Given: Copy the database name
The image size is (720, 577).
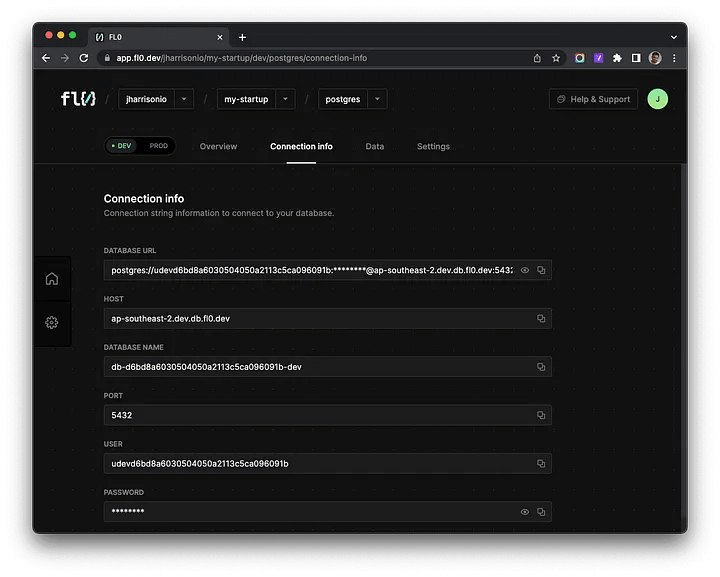Looking at the screenshot, I should click(541, 367).
